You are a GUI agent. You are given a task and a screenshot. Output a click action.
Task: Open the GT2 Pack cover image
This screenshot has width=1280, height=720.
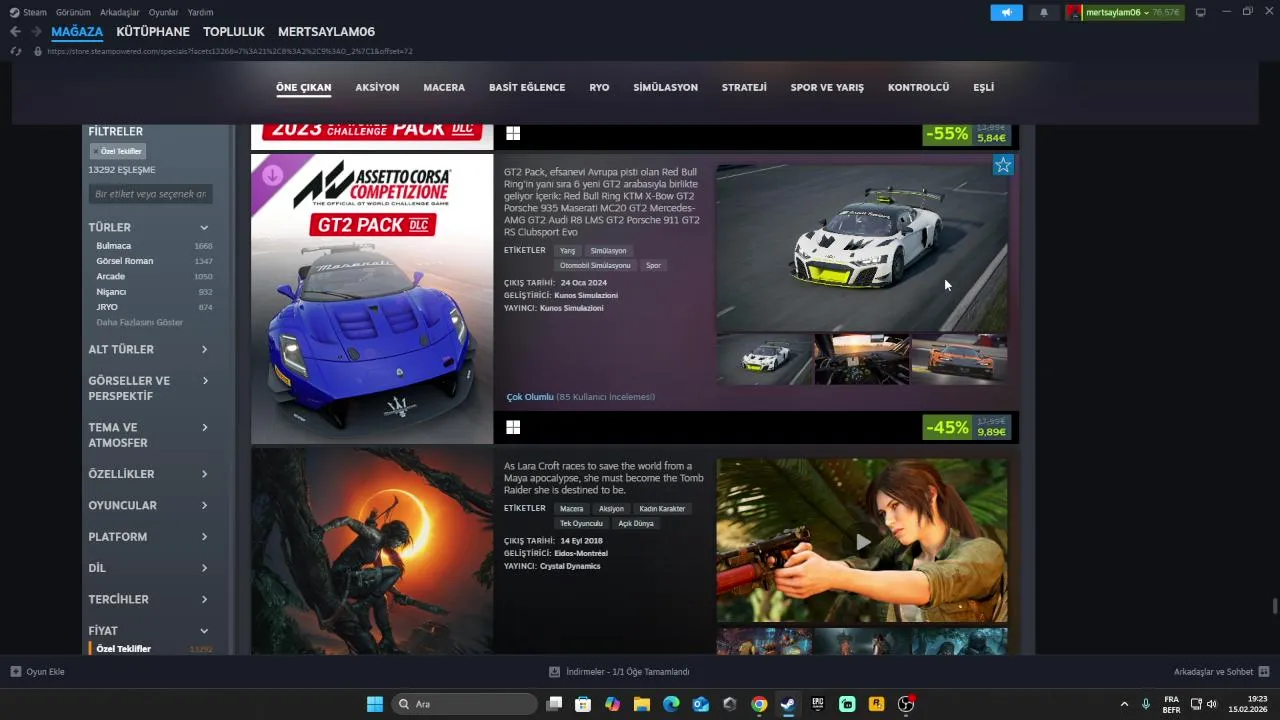(372, 299)
